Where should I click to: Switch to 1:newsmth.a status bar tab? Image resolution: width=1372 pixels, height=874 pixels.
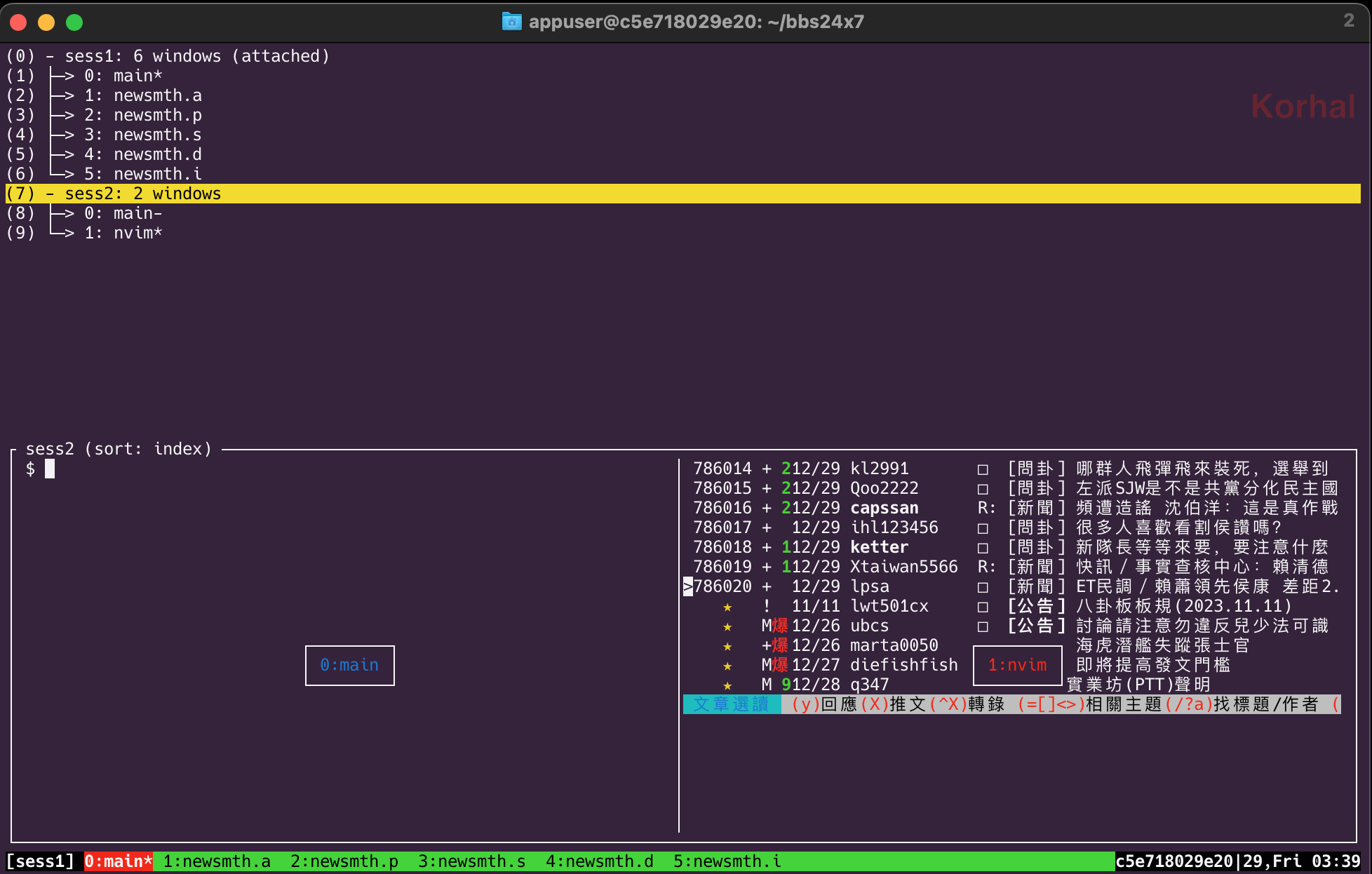tap(217, 861)
